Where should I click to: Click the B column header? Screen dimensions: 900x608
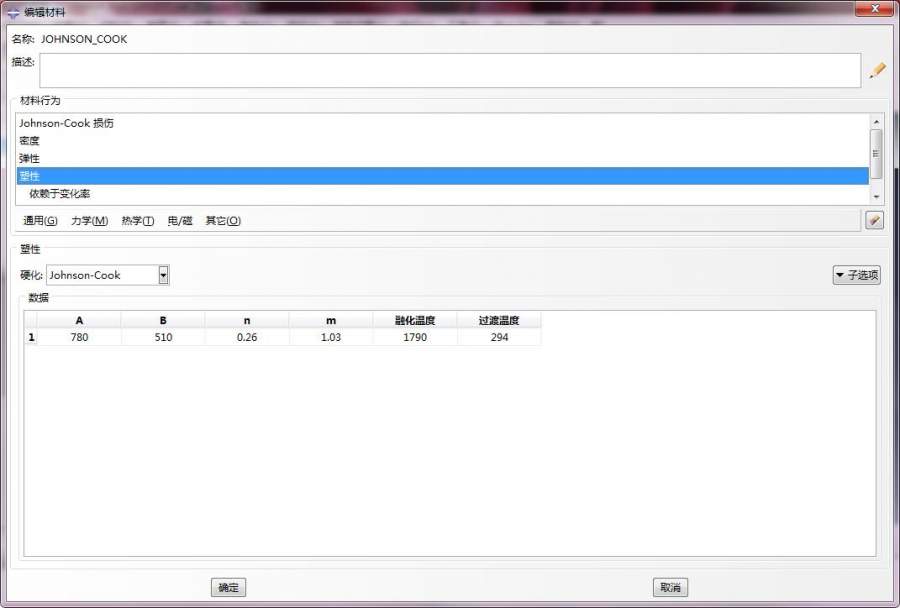pyautogui.click(x=163, y=320)
